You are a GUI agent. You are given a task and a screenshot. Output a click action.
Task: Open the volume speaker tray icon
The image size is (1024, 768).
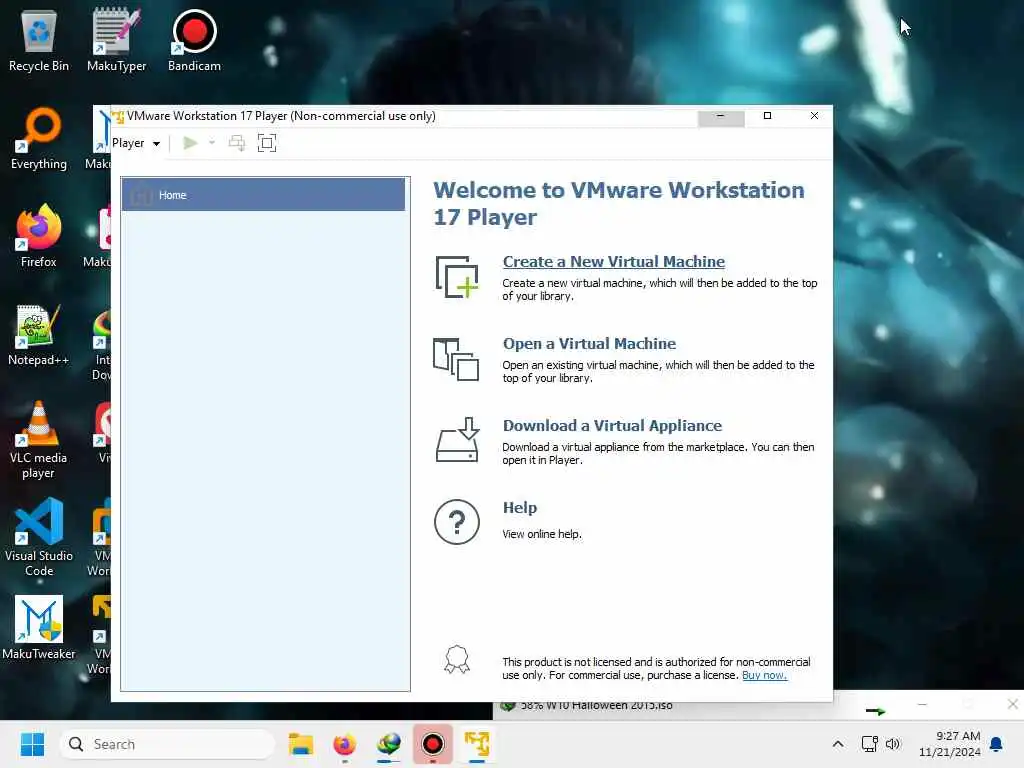(893, 744)
